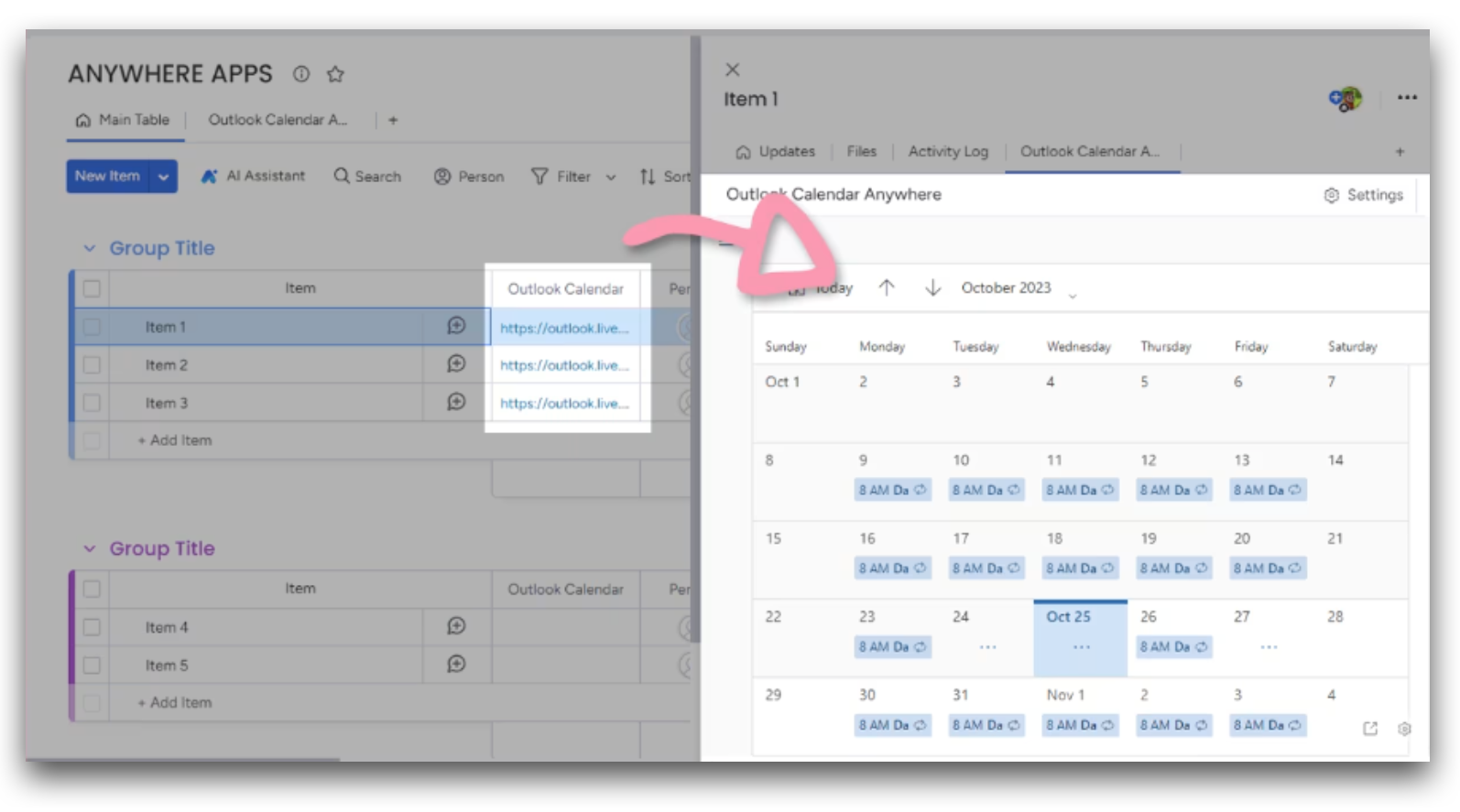Add a new view tab in item panel
This screenshot has width=1460, height=812.
coord(1400,152)
